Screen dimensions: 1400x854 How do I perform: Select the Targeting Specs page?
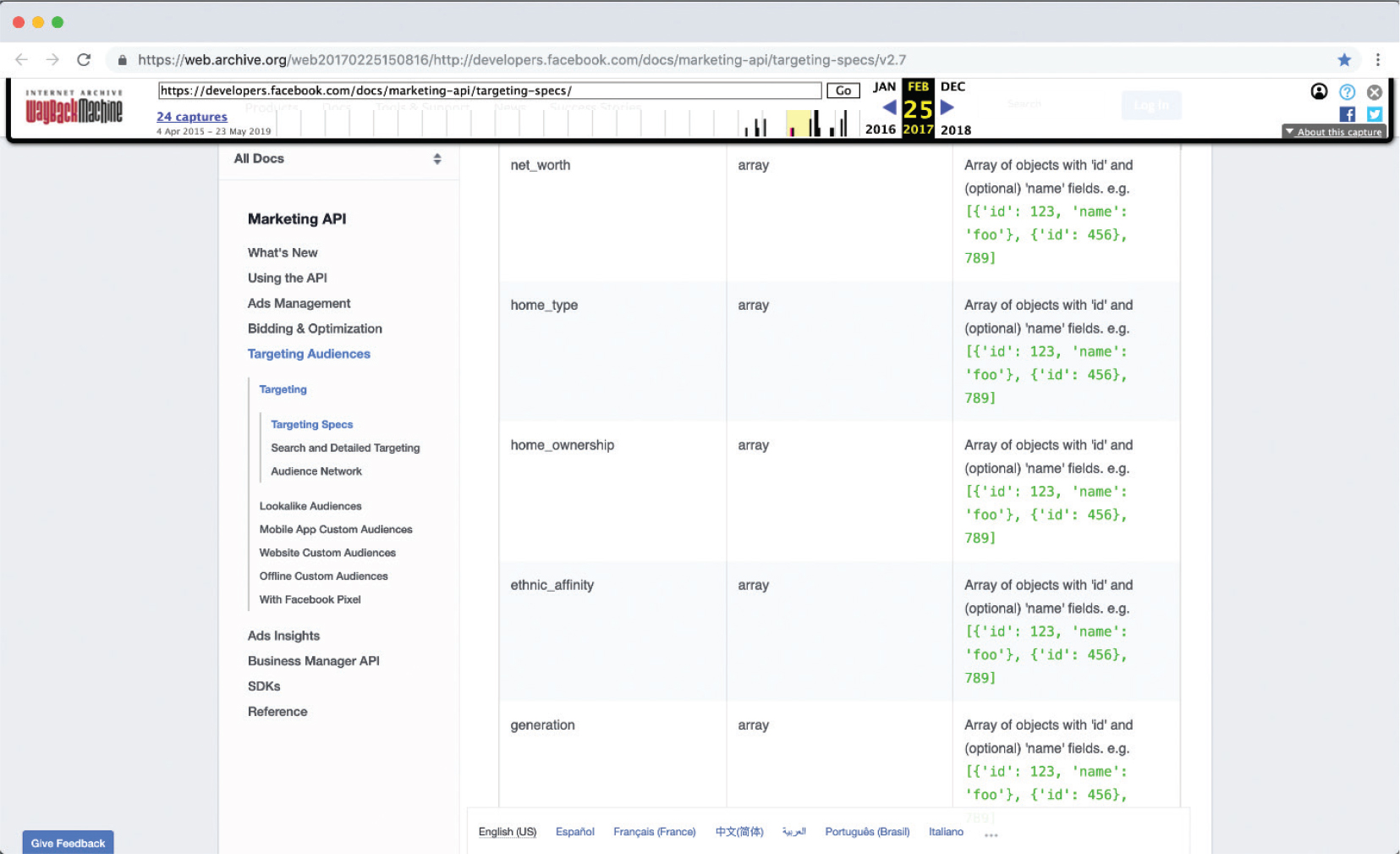(x=312, y=425)
